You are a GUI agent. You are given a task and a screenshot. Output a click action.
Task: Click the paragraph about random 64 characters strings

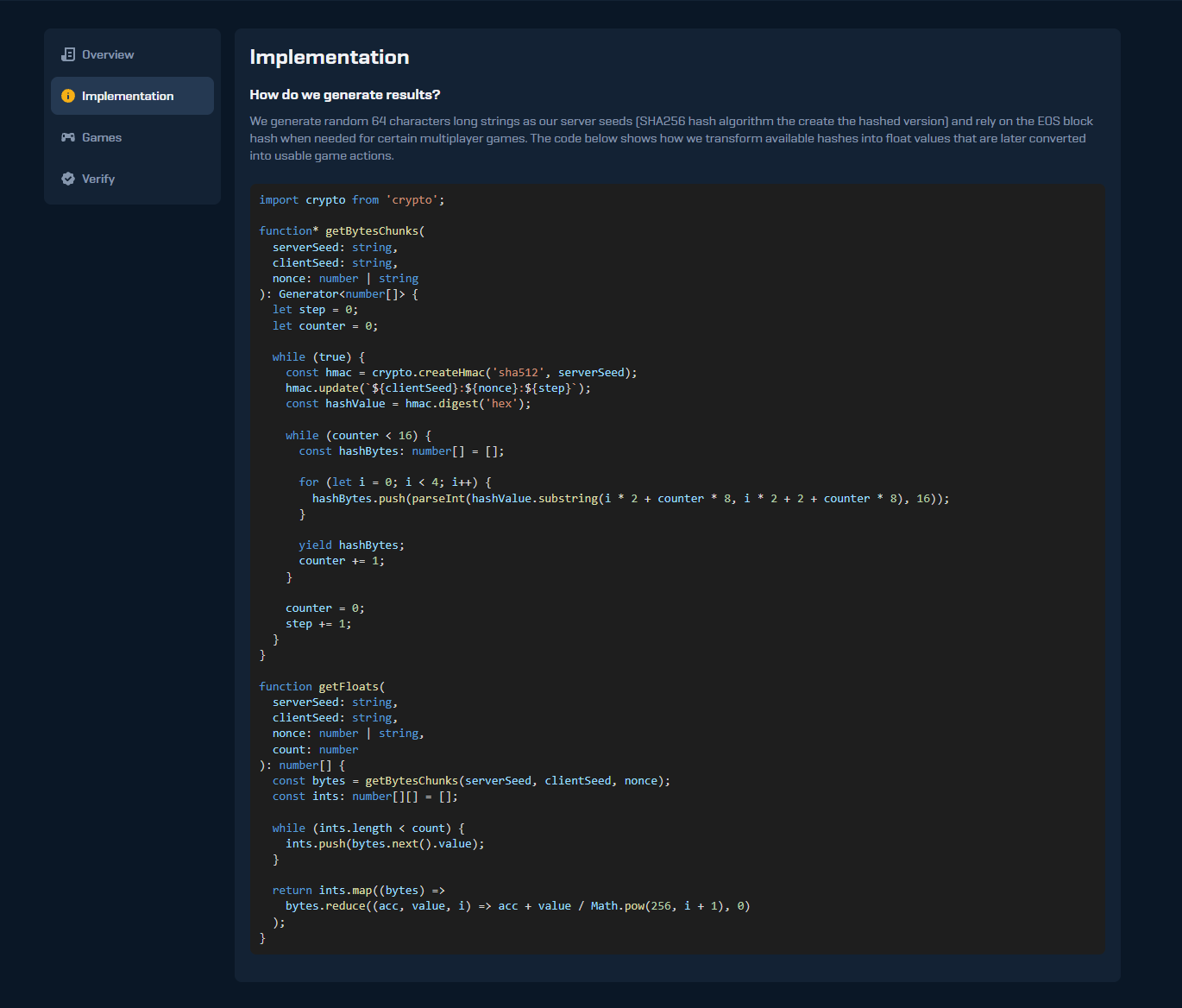[672, 138]
